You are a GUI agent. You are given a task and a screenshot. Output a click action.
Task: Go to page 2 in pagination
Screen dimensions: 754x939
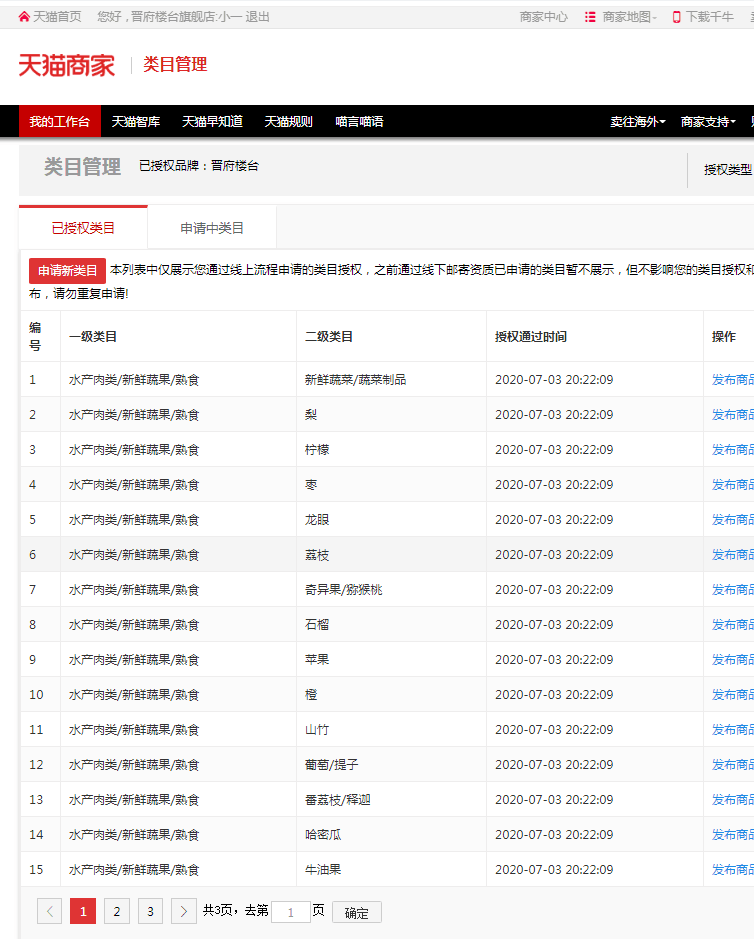[x=117, y=911]
